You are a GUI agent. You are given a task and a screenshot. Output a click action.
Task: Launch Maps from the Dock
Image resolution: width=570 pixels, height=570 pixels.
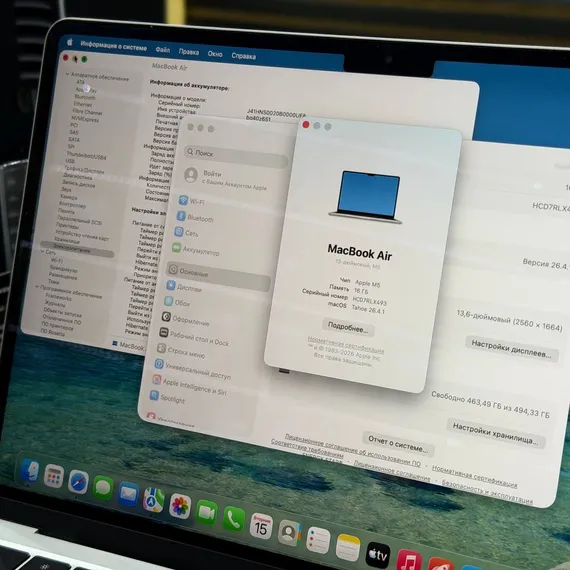[154, 500]
